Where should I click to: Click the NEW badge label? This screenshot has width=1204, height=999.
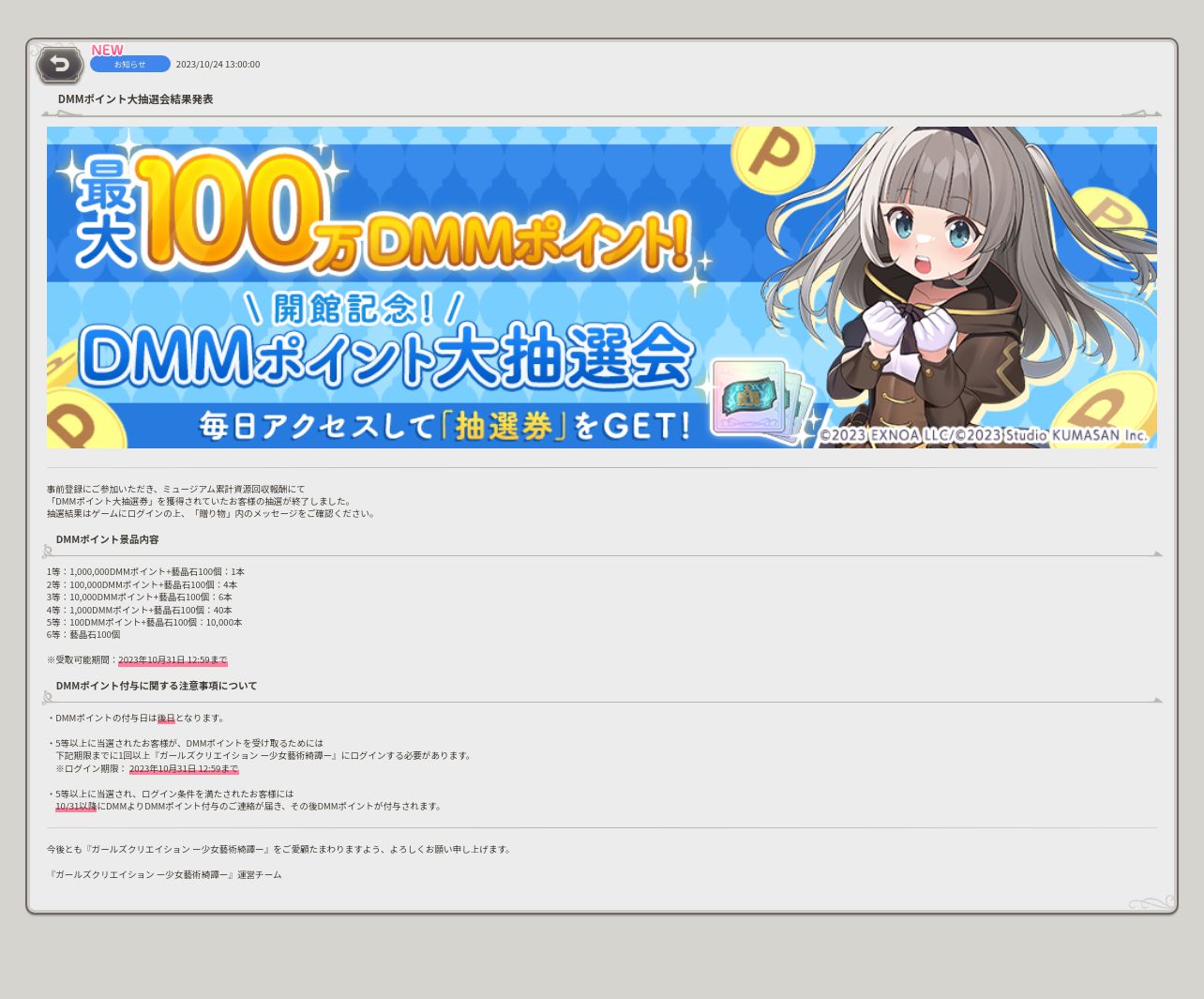coord(107,50)
